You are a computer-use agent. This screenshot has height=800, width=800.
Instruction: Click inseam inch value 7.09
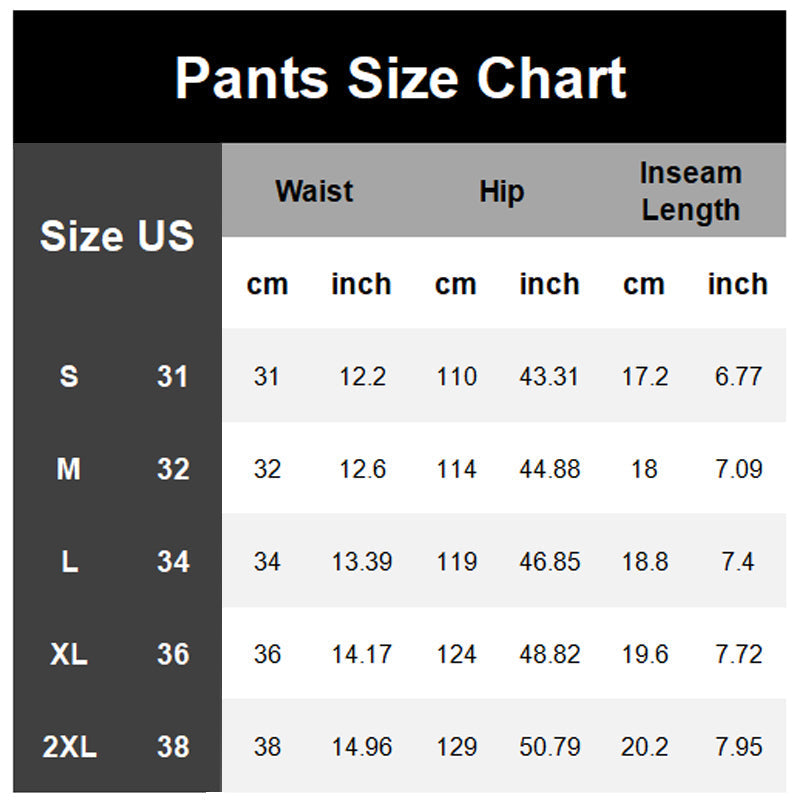(x=738, y=469)
